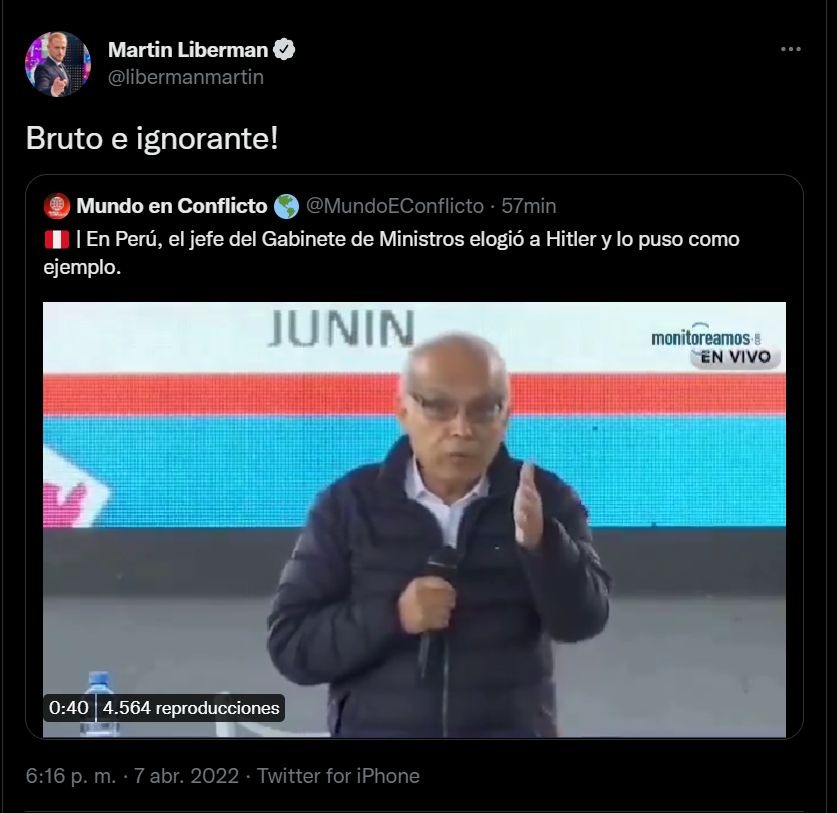
Task: Open the @MundoEConflicto handle
Action: (x=394, y=206)
